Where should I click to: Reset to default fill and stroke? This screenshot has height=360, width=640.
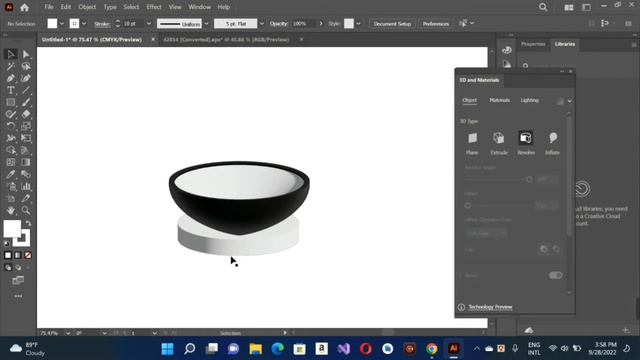click(x=7, y=243)
